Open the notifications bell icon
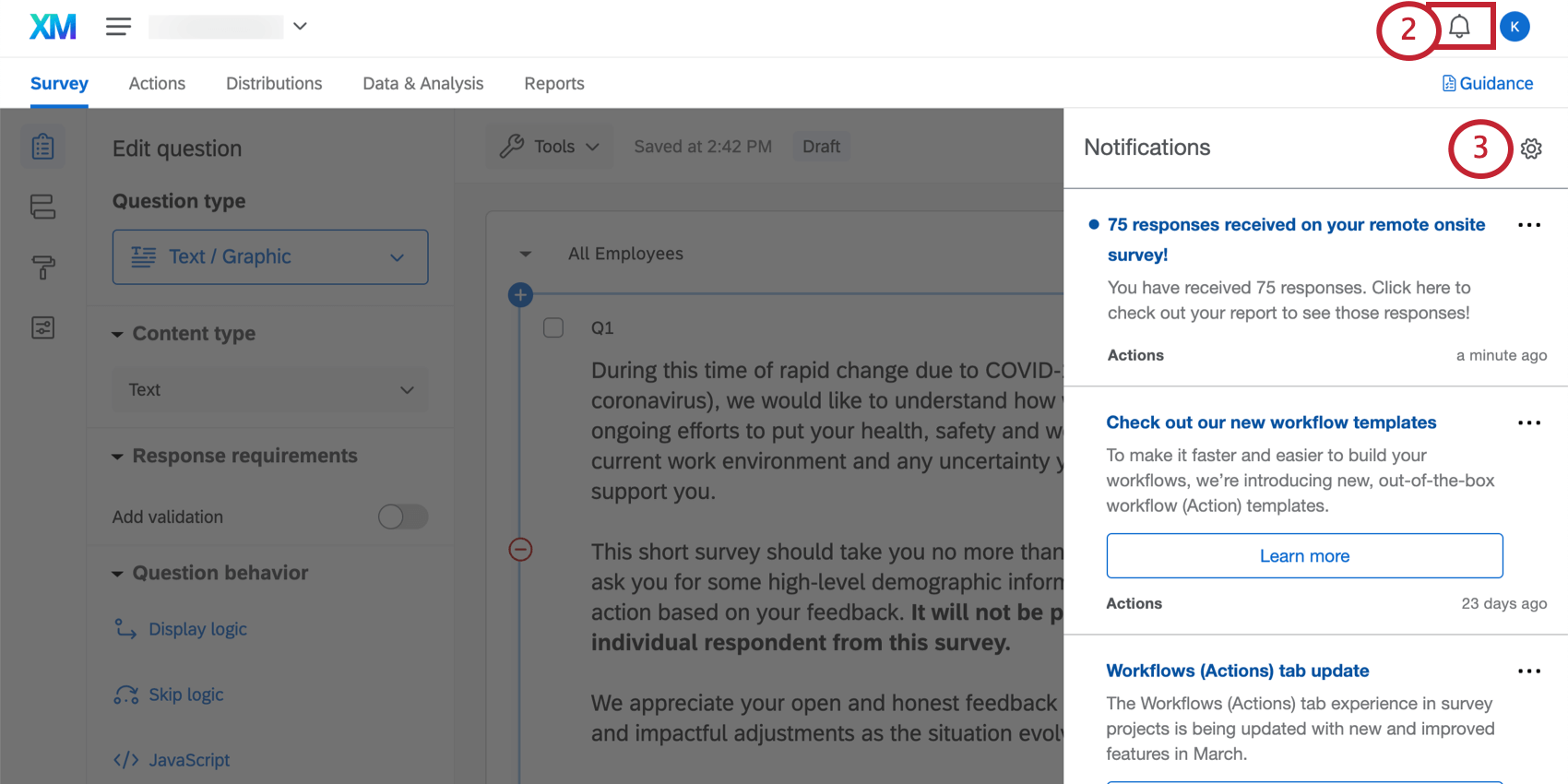Screen dimensions: 1568x784 (1459, 27)
